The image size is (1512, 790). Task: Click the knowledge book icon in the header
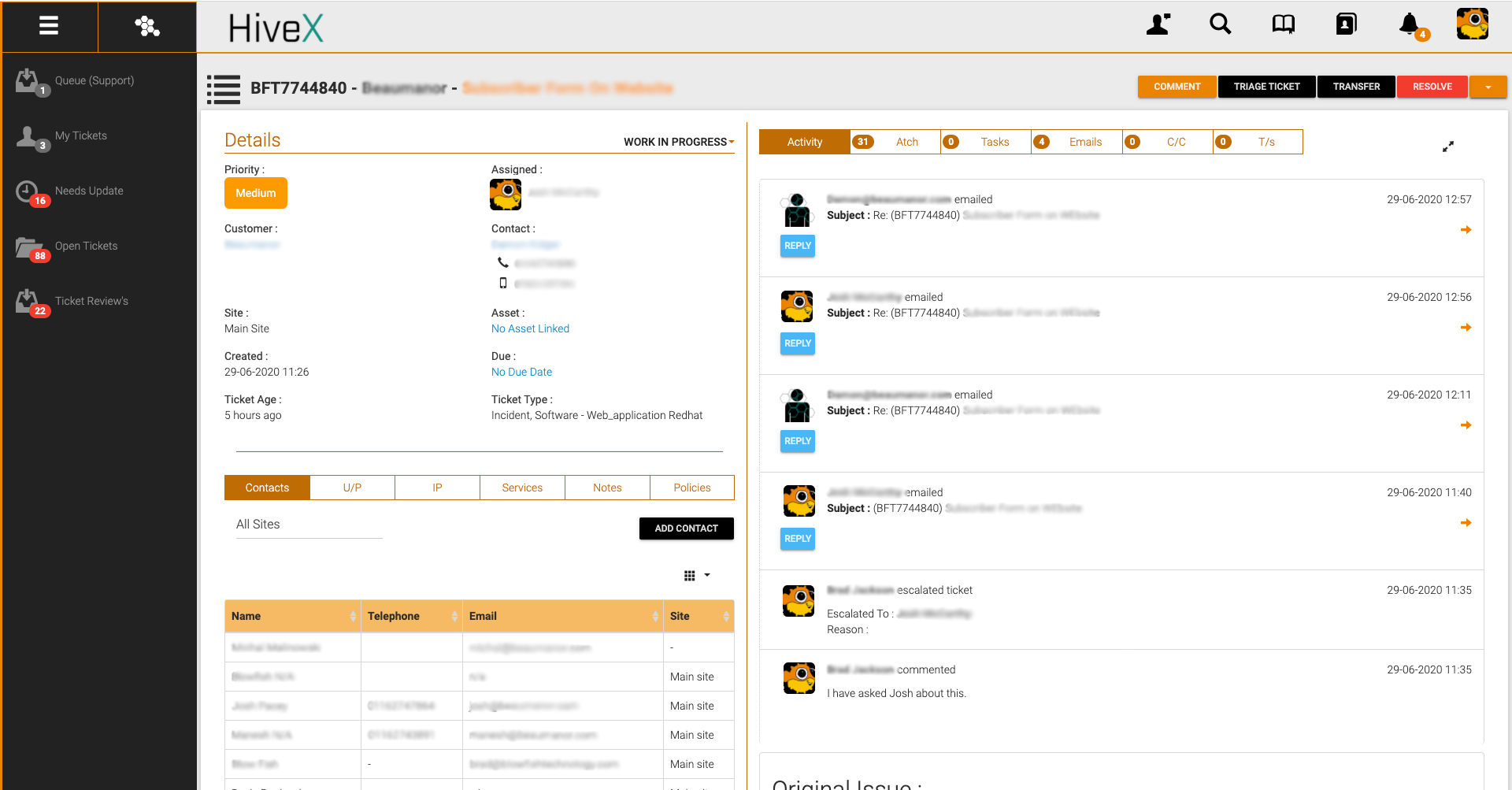click(1283, 24)
